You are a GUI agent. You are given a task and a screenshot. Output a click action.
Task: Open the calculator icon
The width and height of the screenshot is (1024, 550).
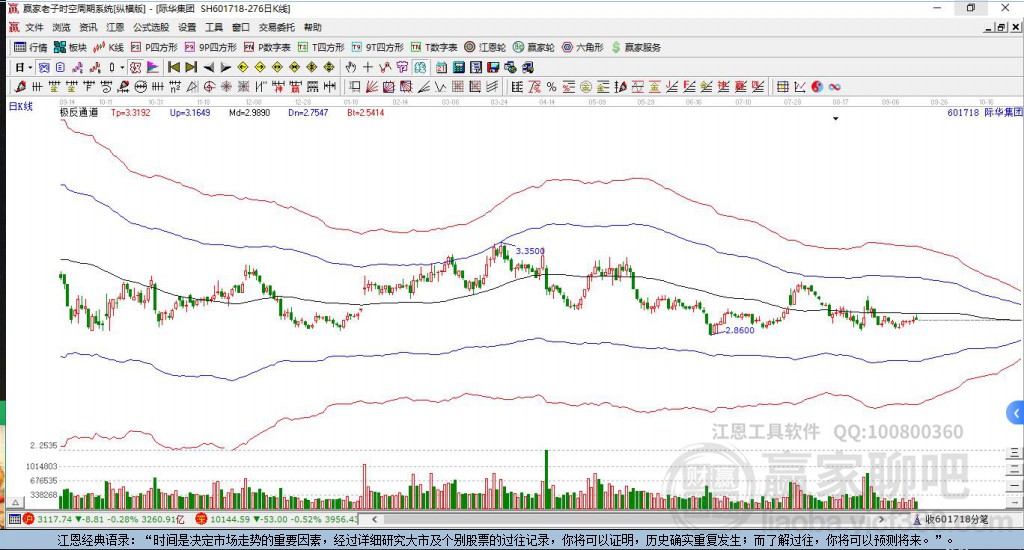coord(458,67)
